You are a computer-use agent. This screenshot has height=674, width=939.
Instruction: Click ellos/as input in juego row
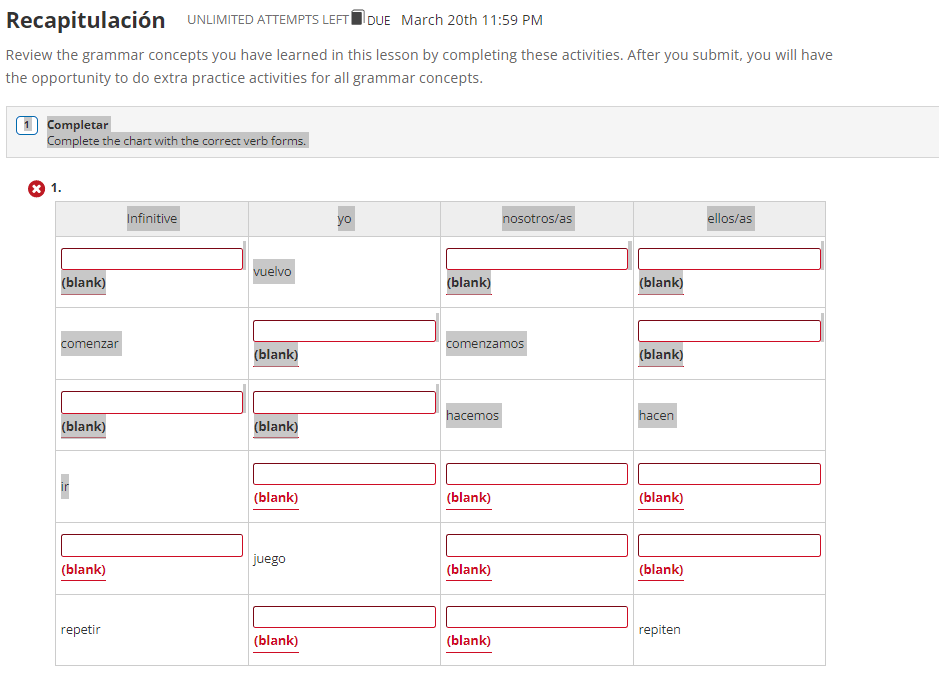[x=729, y=545]
